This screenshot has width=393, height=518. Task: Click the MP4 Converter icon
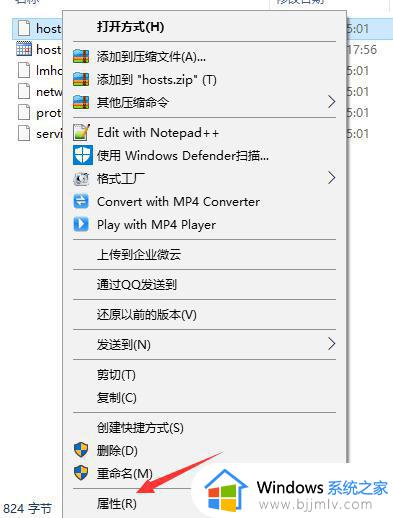81,201
